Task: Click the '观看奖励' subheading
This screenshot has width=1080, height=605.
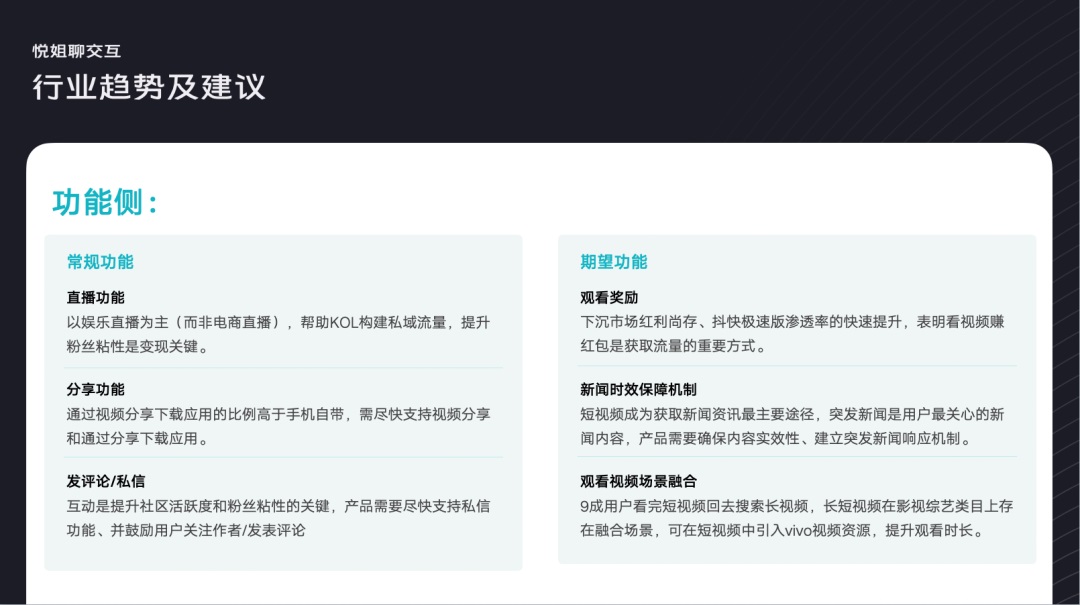Action: tap(609, 298)
